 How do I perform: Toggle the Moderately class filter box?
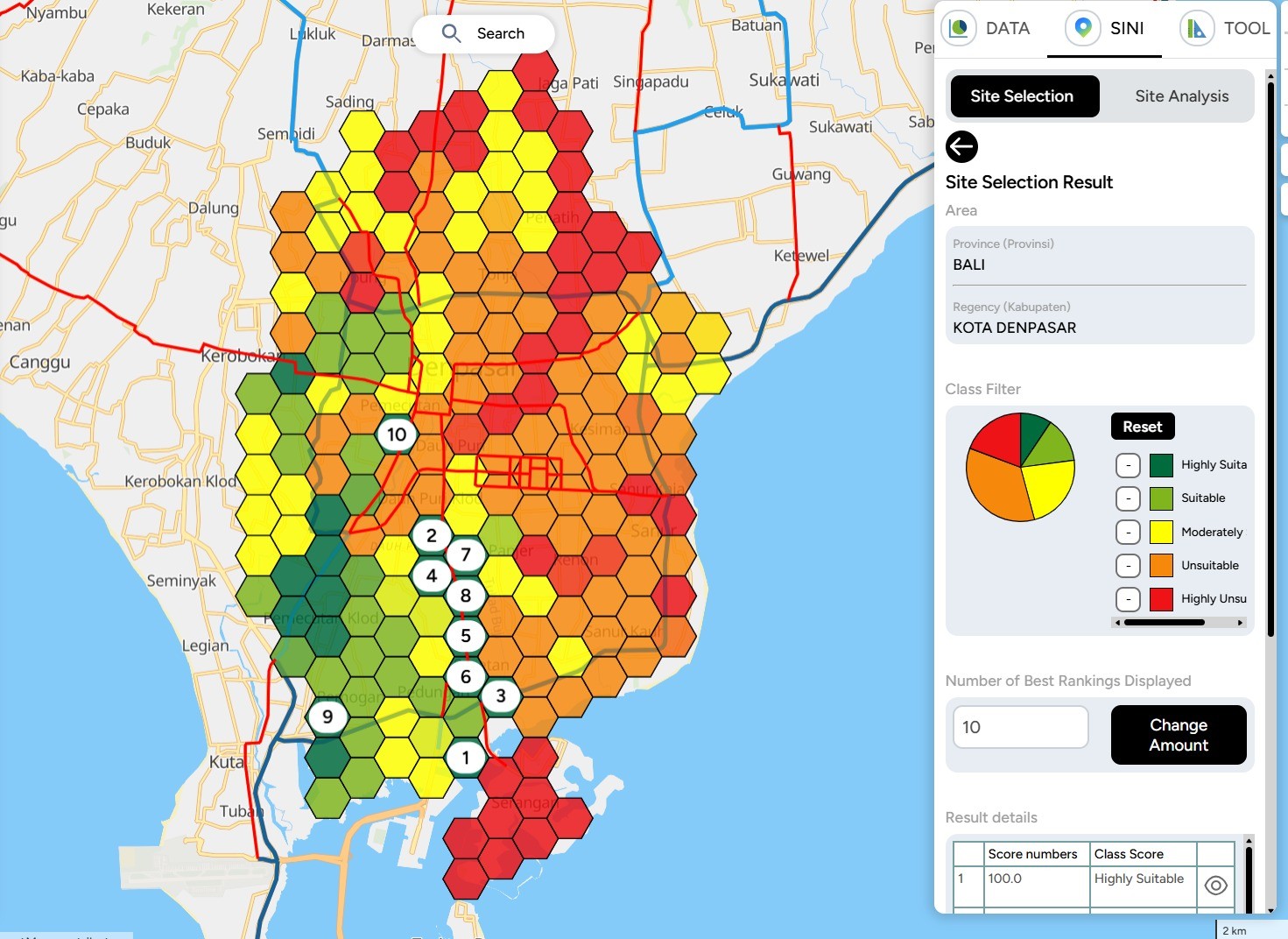1128,533
